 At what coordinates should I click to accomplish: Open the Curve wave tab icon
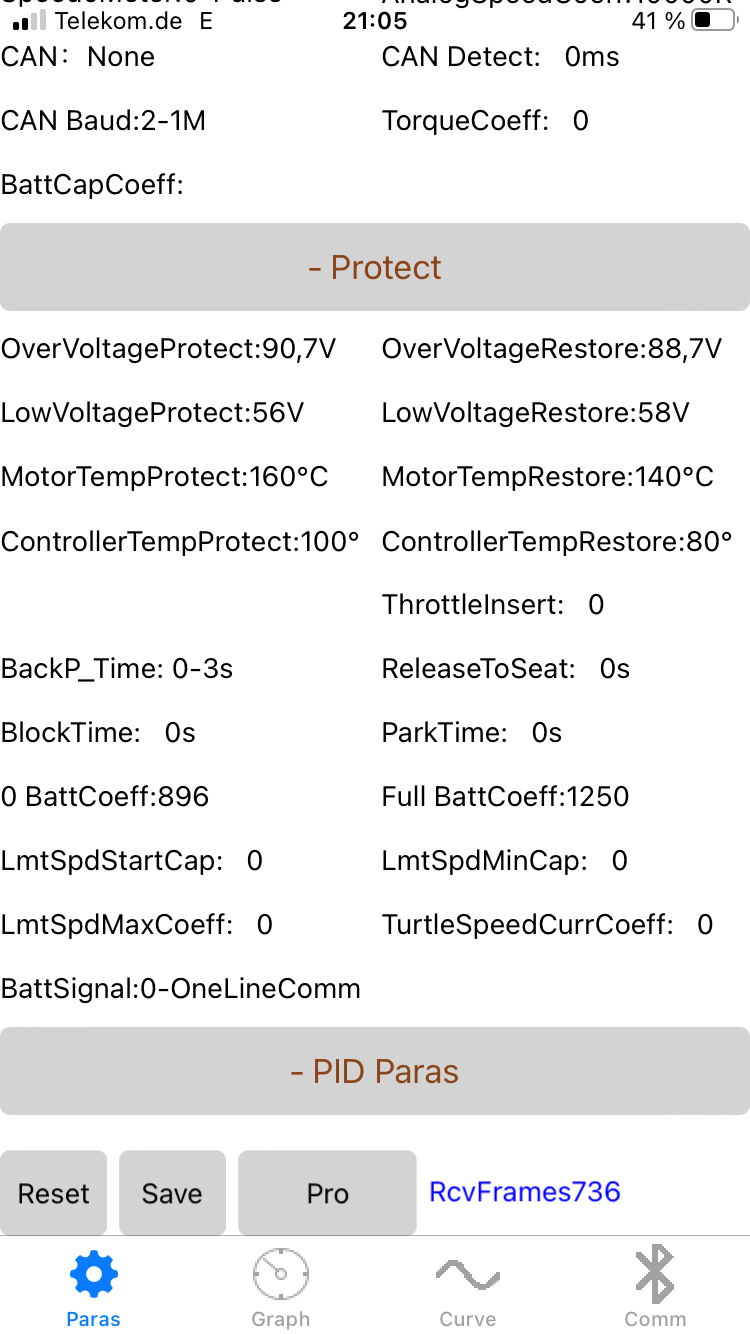(x=467, y=1274)
